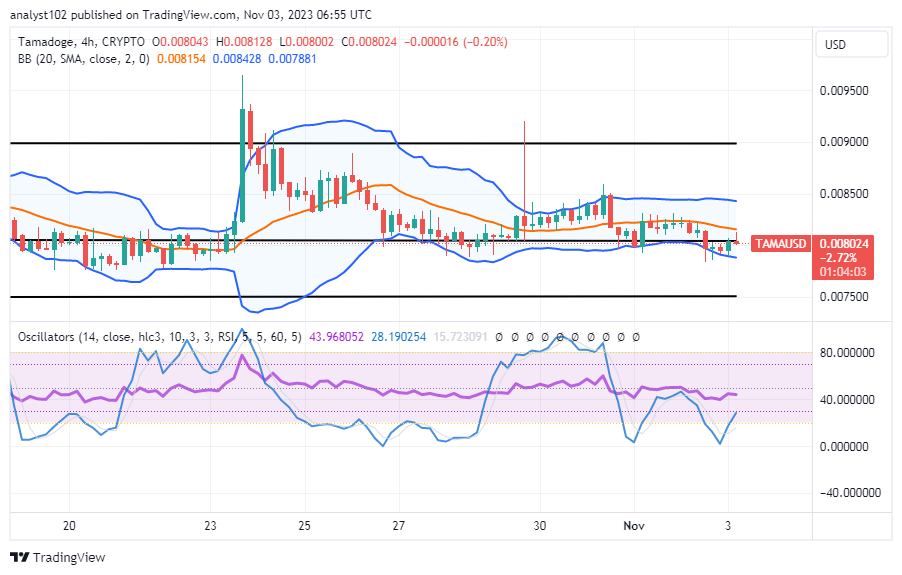Click the 0.009000 price axis label
Viewport: 902px width, 575px height.
click(844, 142)
